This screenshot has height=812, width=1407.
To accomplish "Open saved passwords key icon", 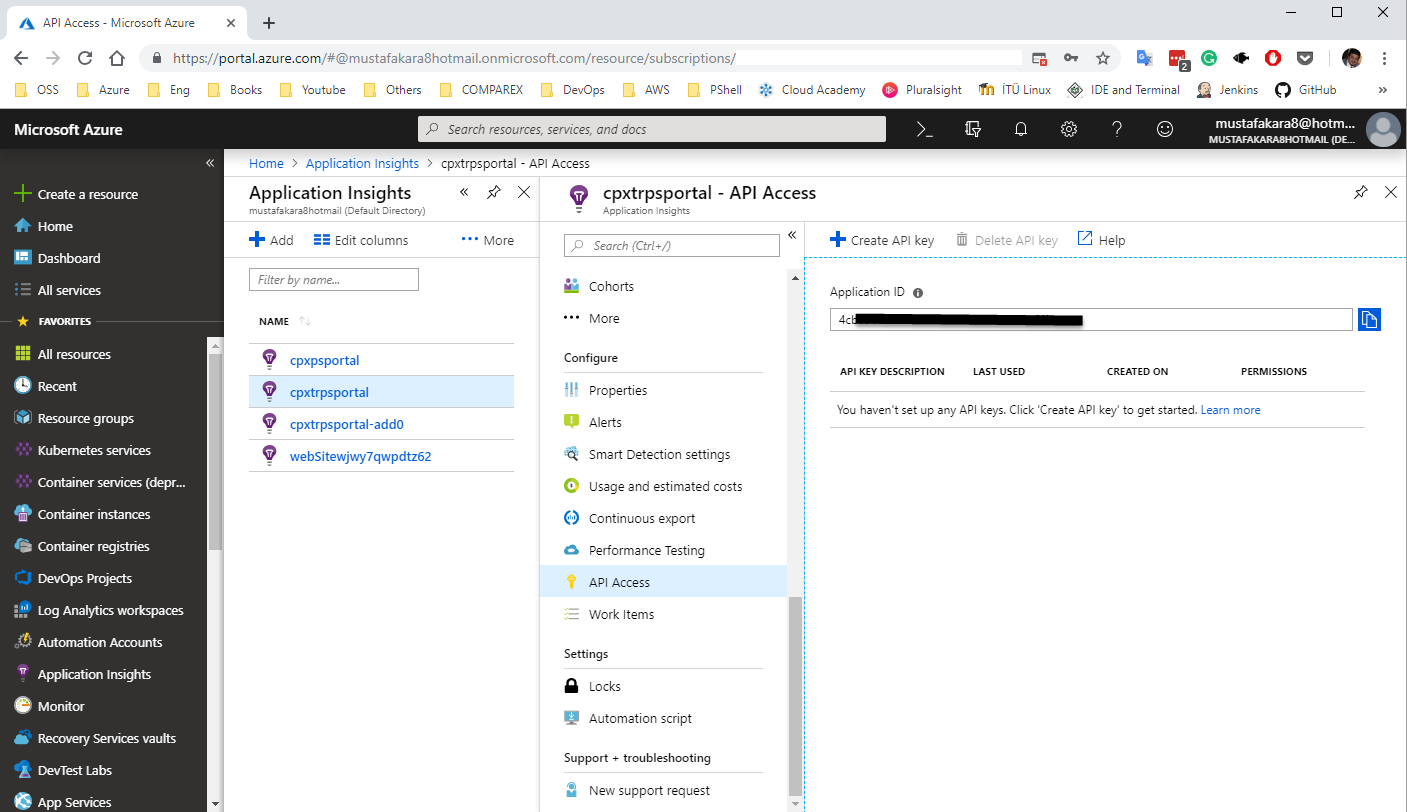I will 1071,58.
